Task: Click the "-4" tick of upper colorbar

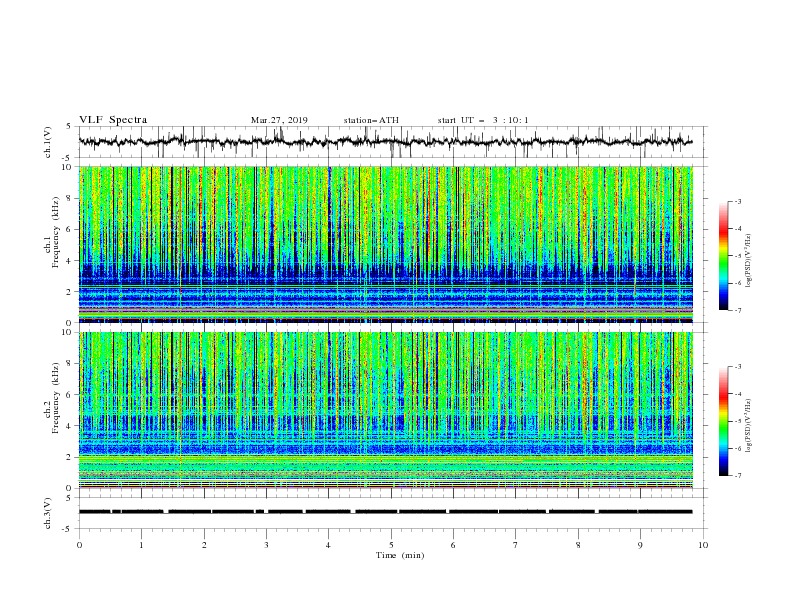Action: [x=737, y=229]
